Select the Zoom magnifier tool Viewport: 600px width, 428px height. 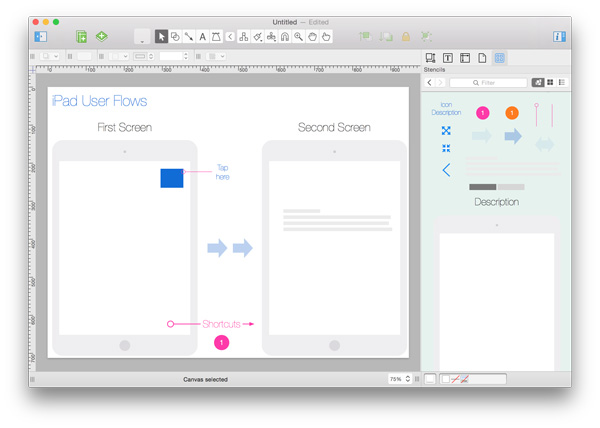(298, 37)
